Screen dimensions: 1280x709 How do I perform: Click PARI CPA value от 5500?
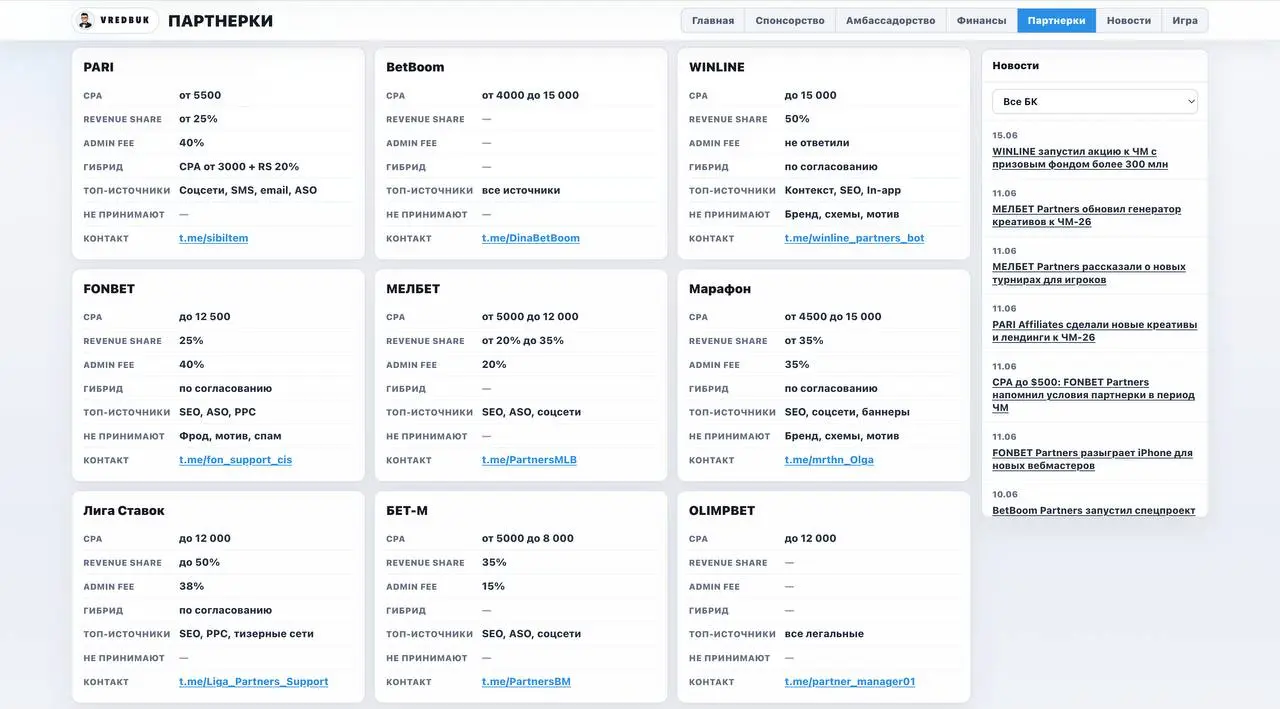coord(200,95)
